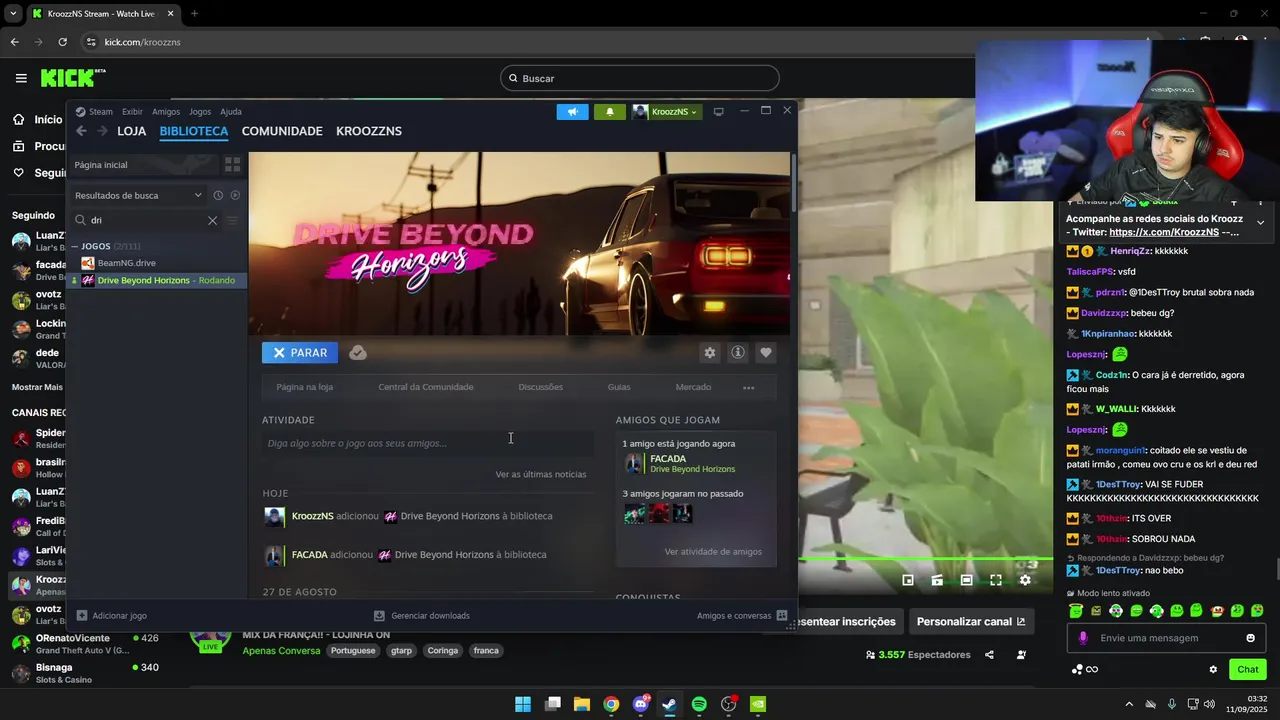This screenshot has width=1280, height=720.
Task: Sort Steam library by recent activity clock
Action: pyautogui.click(x=218, y=195)
